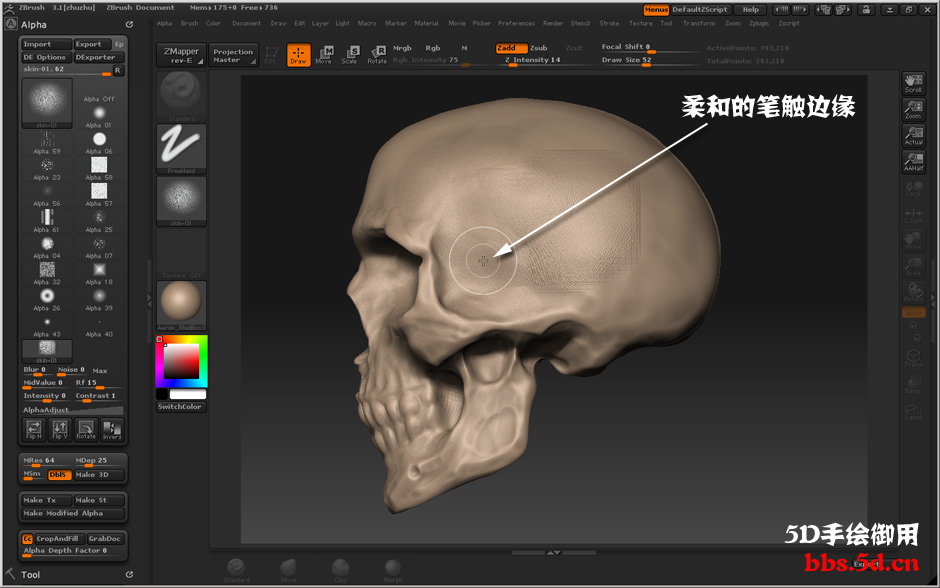Click the SwitchColor button
940x588 pixels.
click(x=181, y=407)
